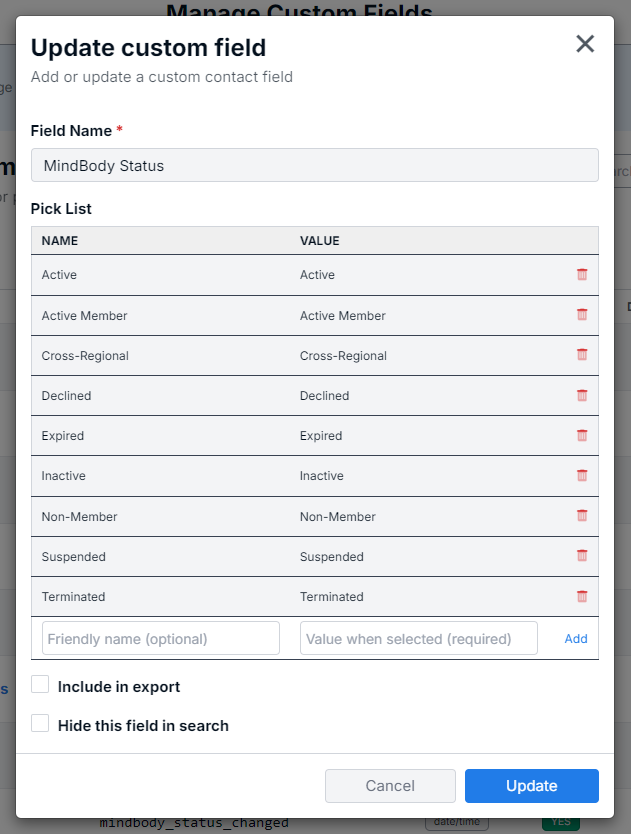The image size is (631, 834).
Task: Delete the Expired pick list entry
Action: point(582,436)
